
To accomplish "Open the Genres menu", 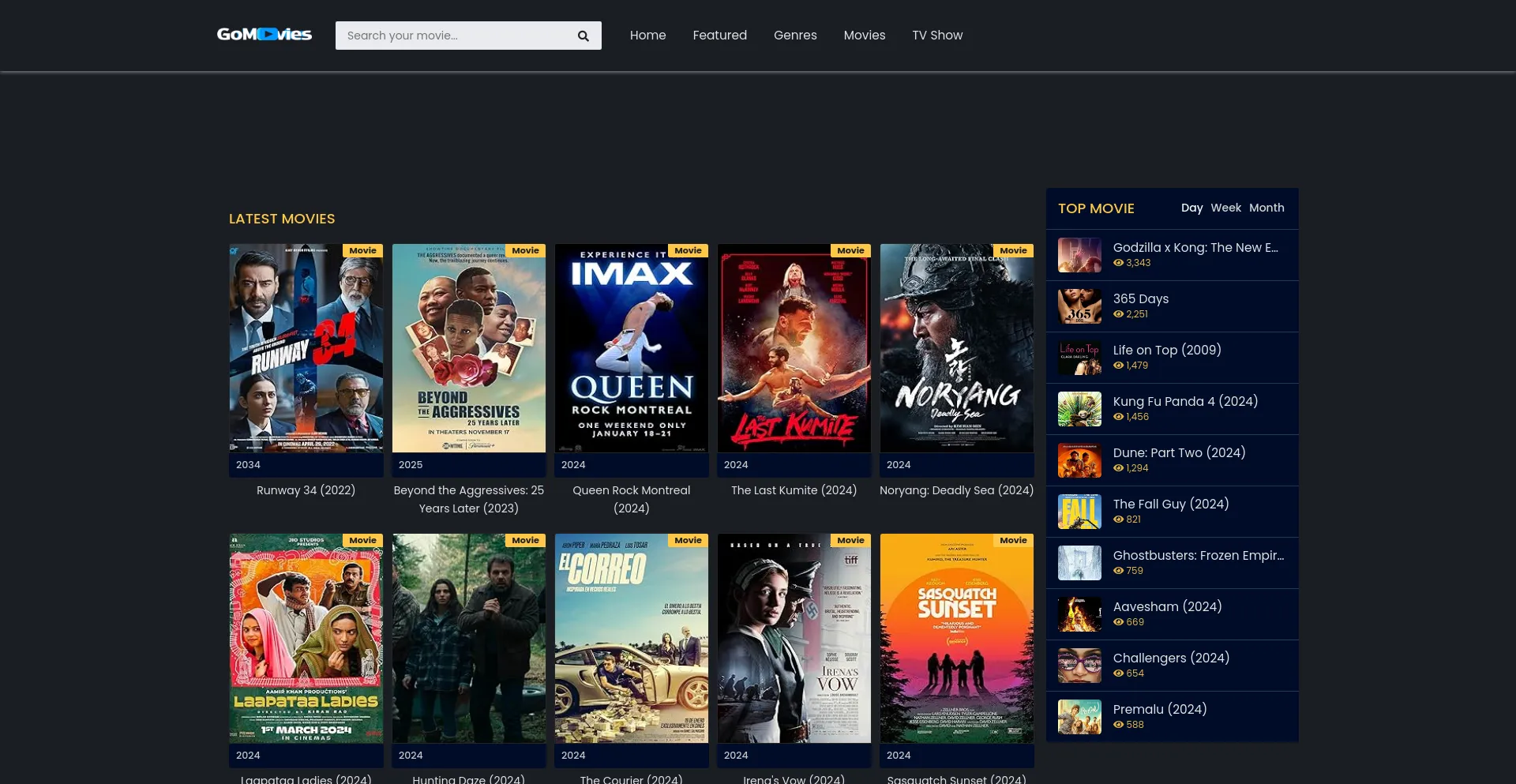I will click(x=795, y=36).
